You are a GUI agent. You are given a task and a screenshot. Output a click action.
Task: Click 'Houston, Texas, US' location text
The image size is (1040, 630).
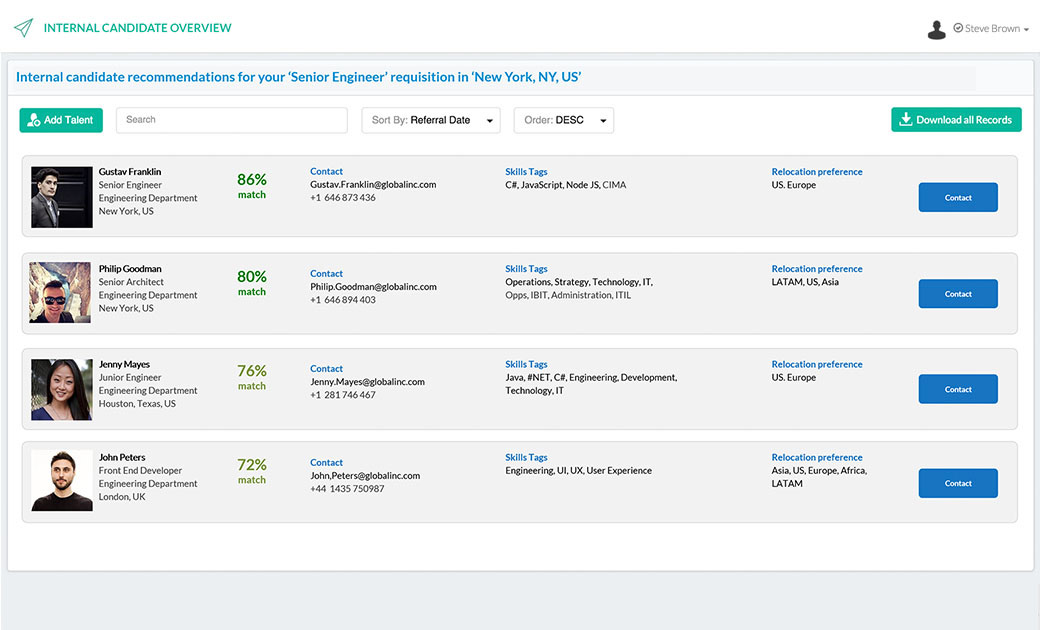click(x=137, y=403)
